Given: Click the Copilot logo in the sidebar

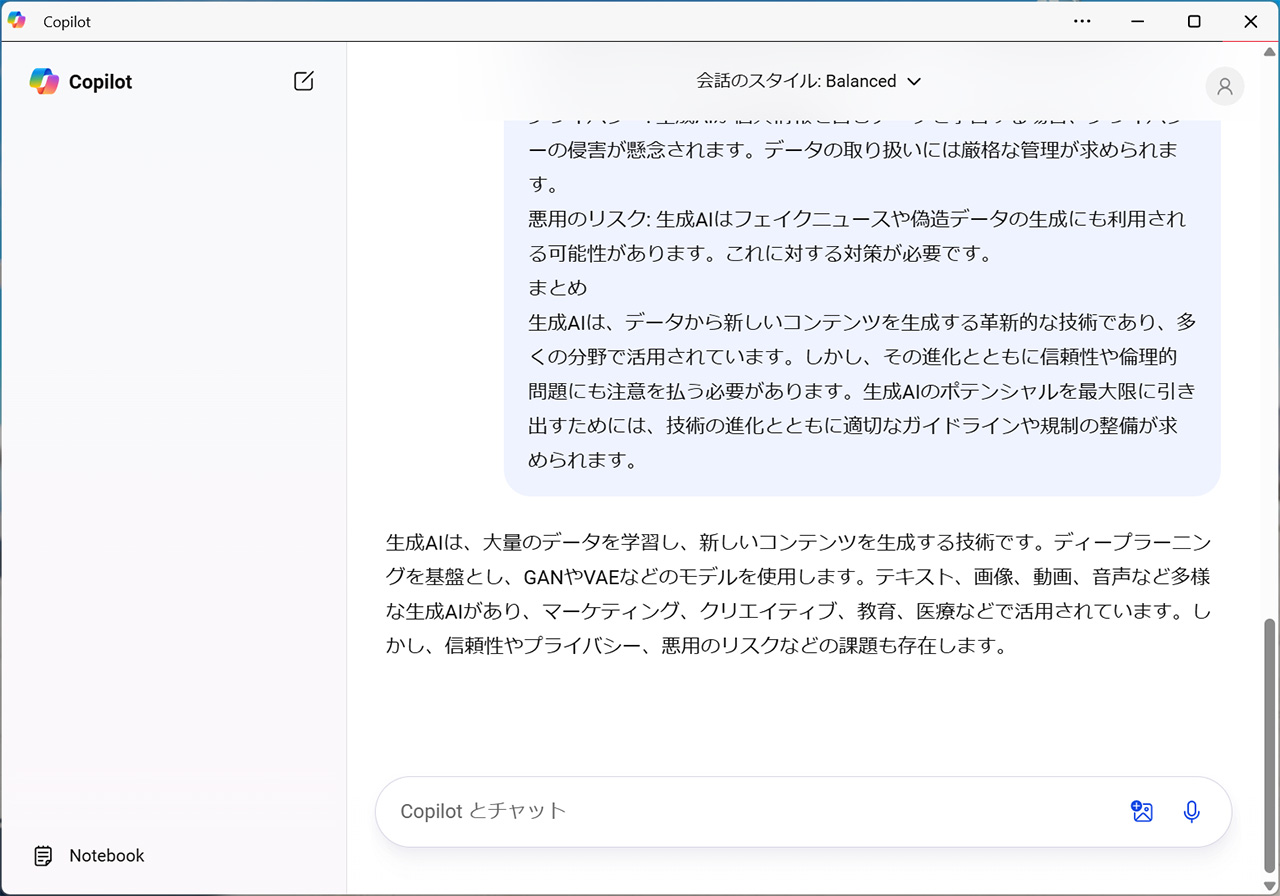Looking at the screenshot, I should (x=44, y=82).
